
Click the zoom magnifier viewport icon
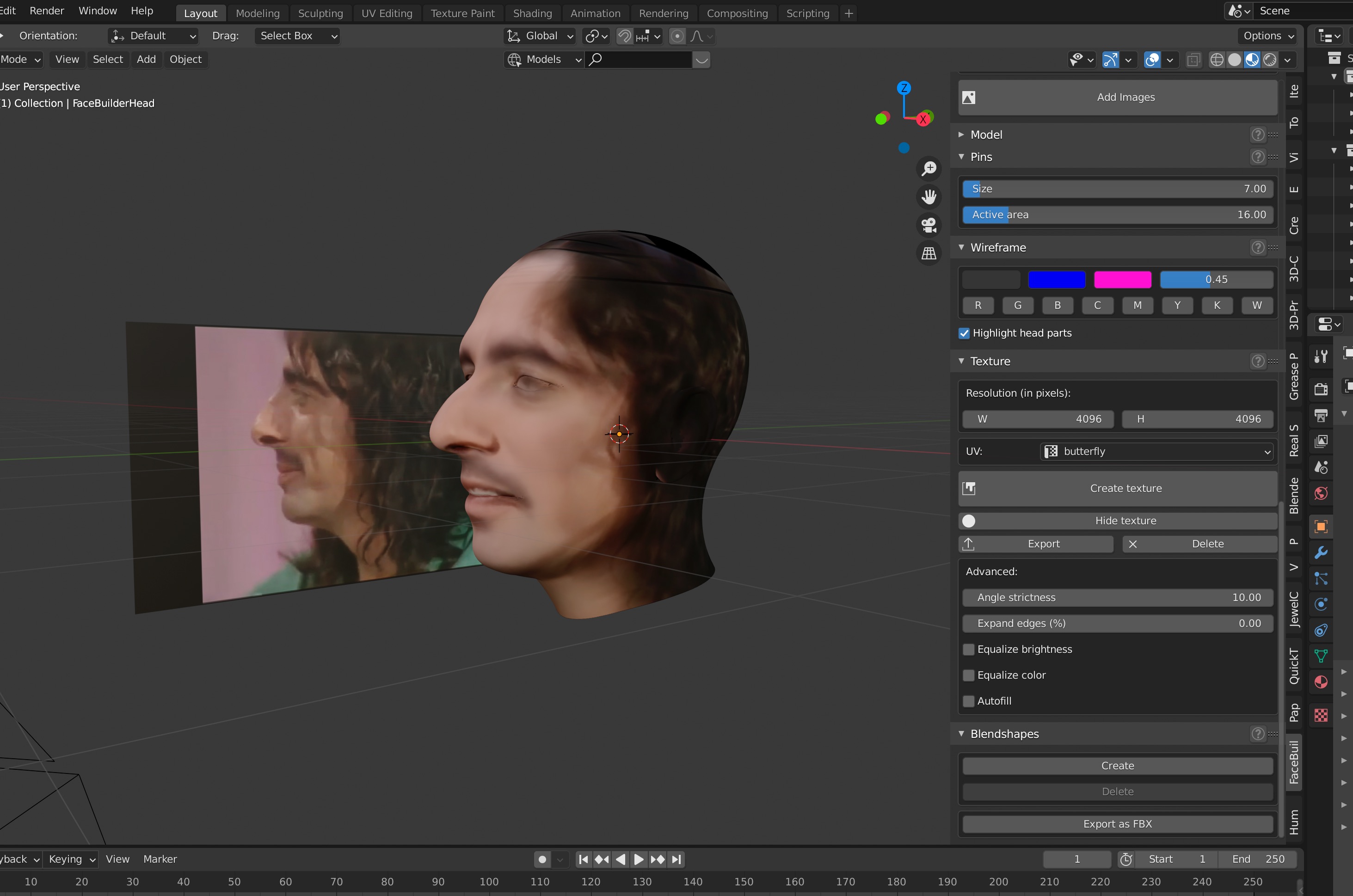click(x=929, y=169)
